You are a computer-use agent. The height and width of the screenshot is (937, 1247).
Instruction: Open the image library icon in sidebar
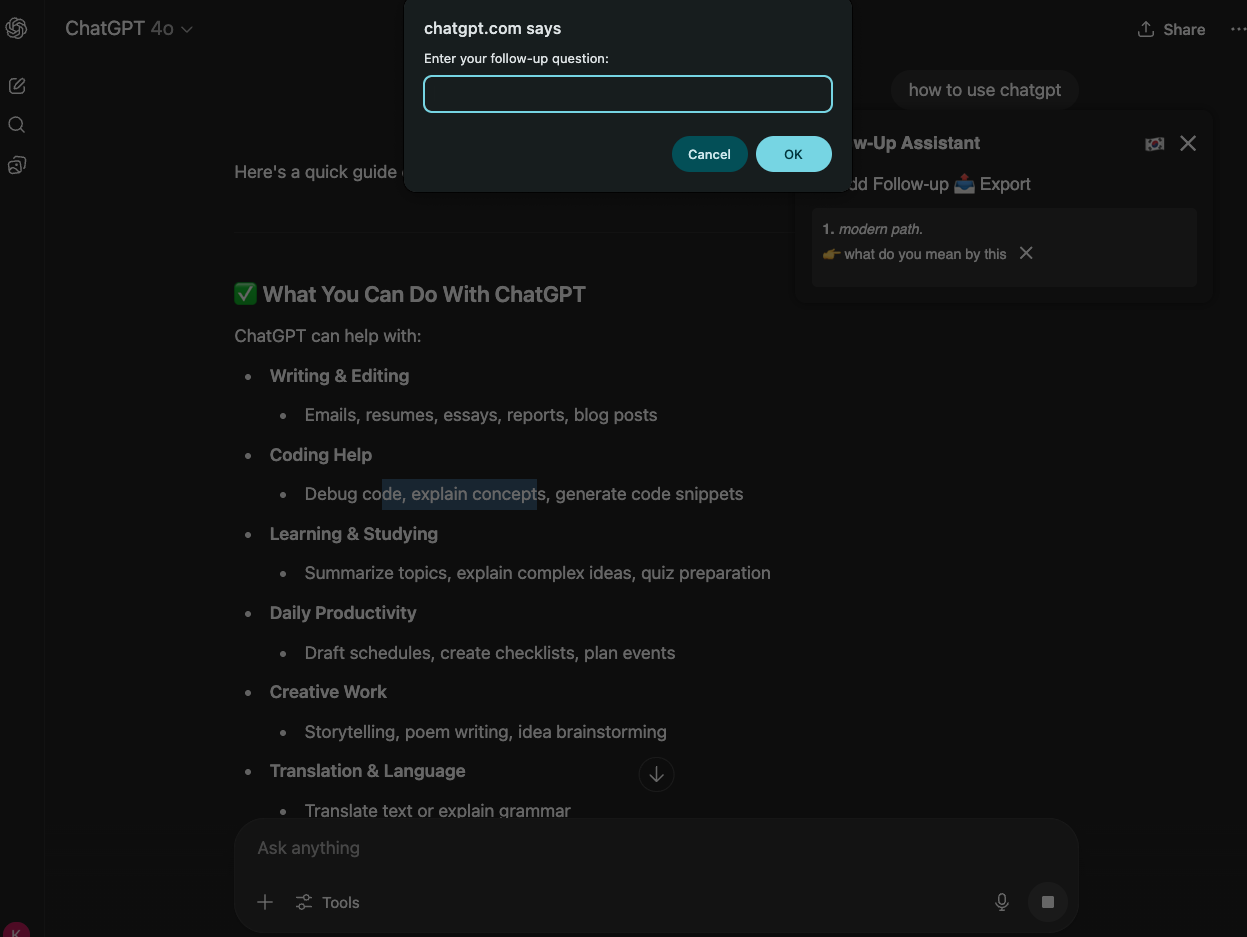[x=16, y=165]
